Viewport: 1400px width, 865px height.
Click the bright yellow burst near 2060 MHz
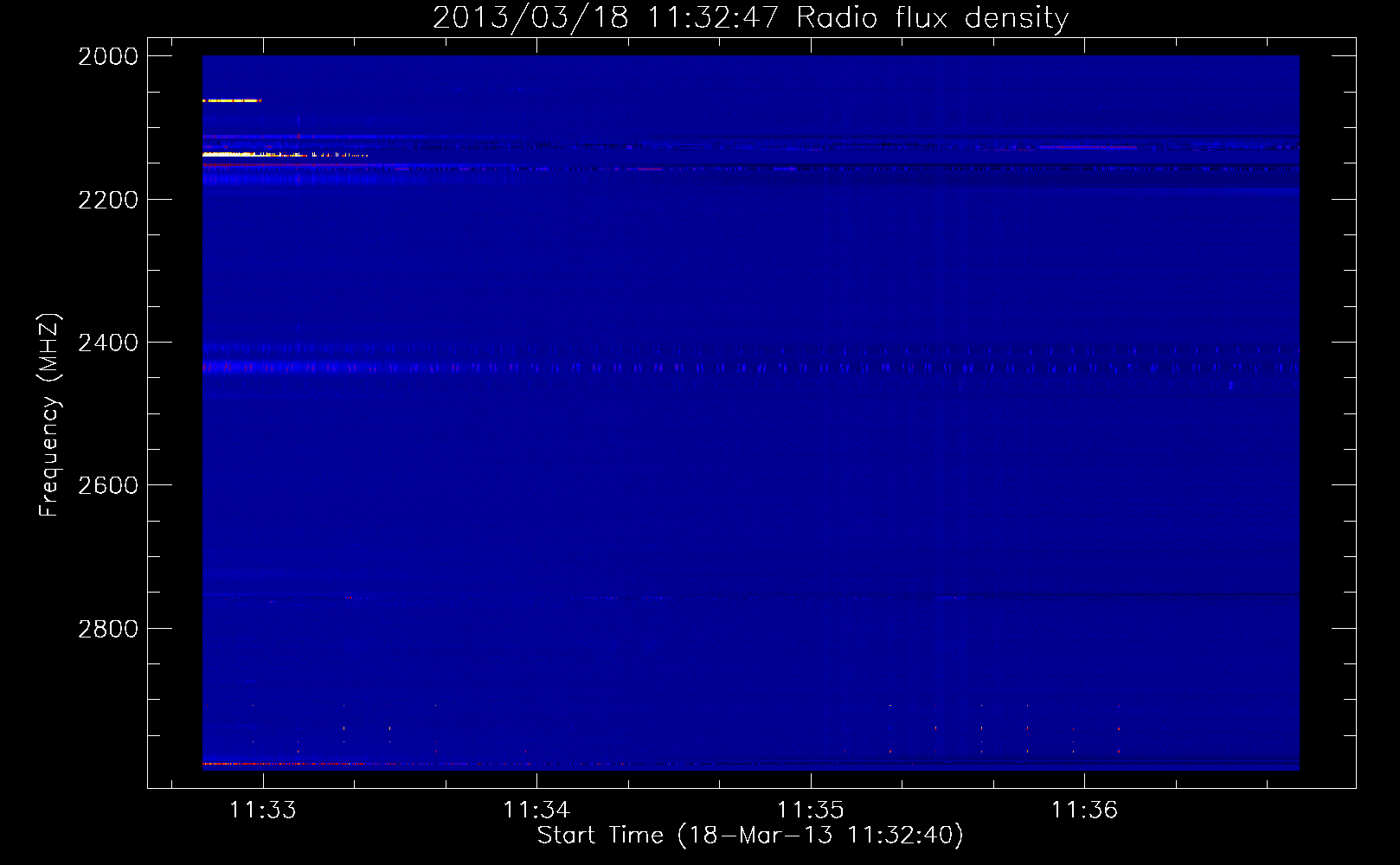point(231,101)
